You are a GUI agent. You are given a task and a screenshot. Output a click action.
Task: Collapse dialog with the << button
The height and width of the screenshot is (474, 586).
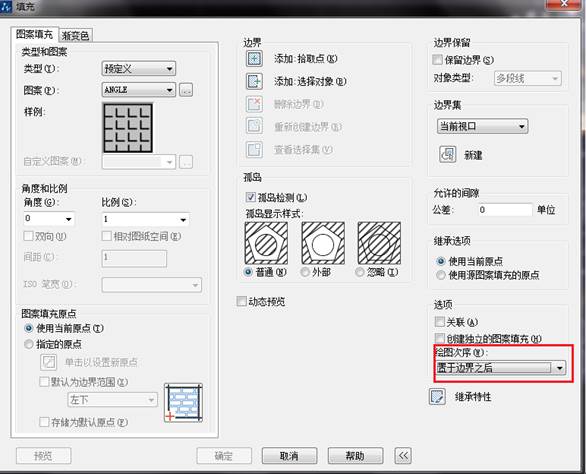403,456
